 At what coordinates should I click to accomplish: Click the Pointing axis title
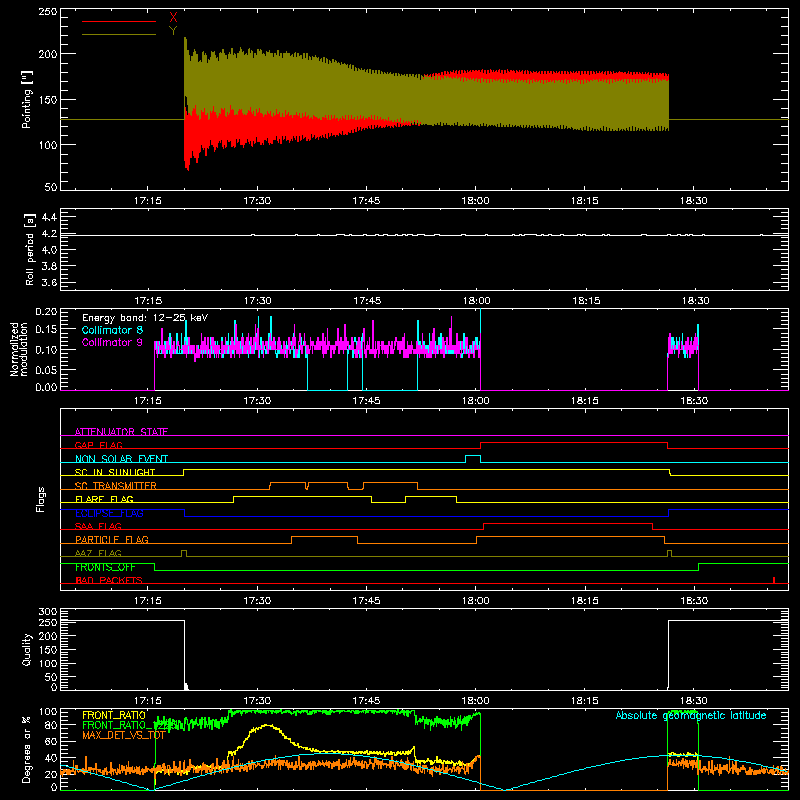(x=27, y=99)
